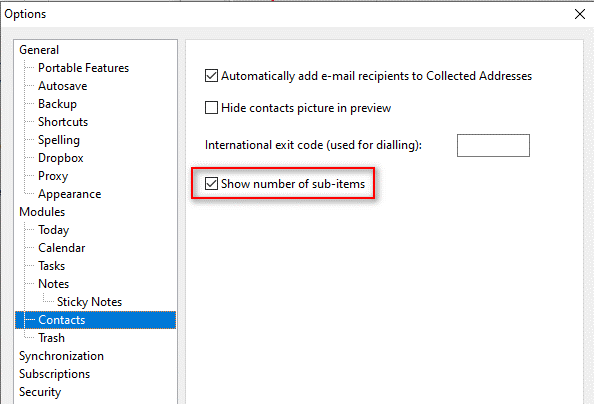Select the Modules category
The width and height of the screenshot is (594, 404).
[x=42, y=212]
